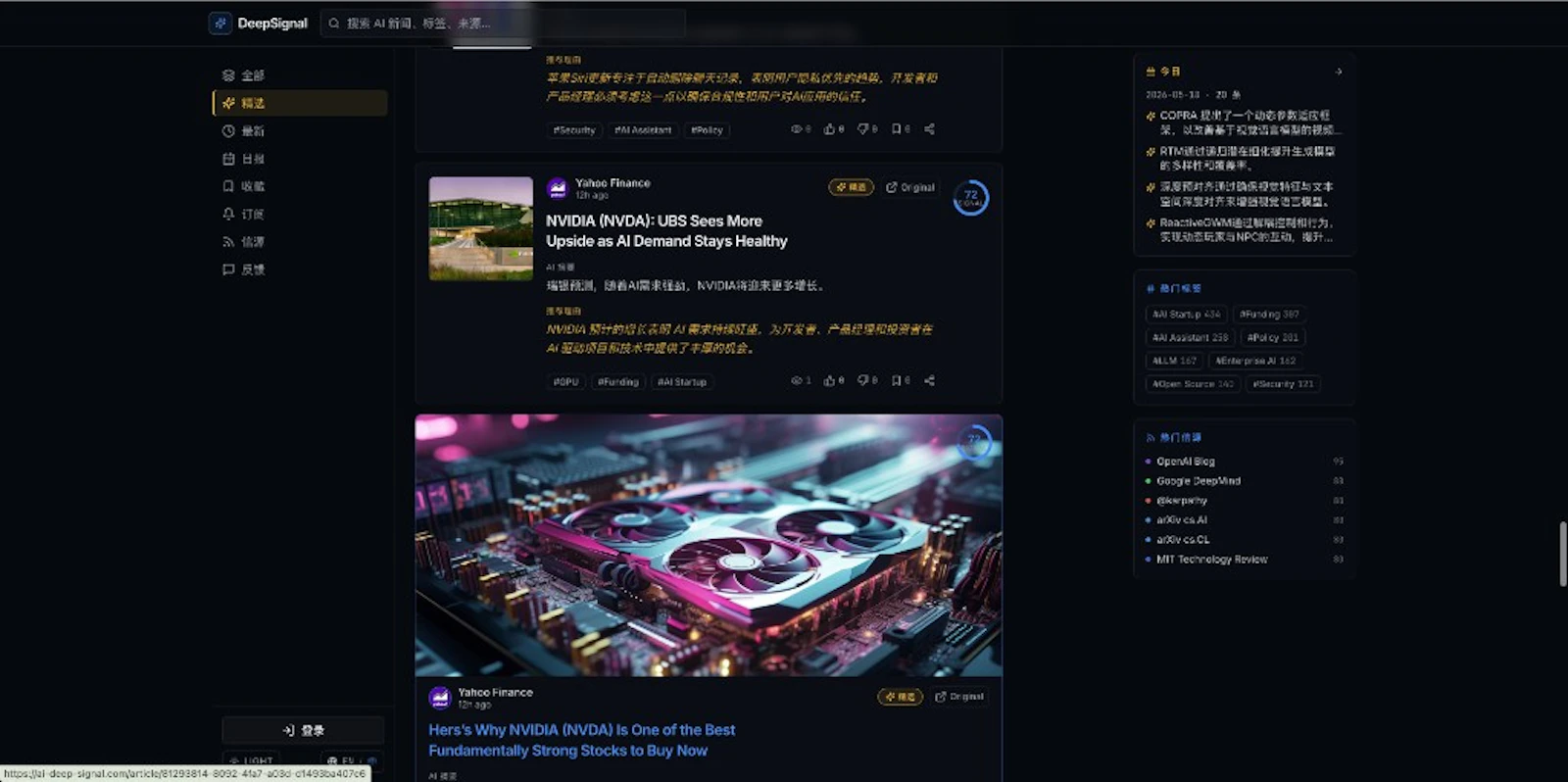The height and width of the screenshot is (782, 1568).
Task: Open 订阅 (Subscriptions) with bell icon
Action: tap(300, 214)
